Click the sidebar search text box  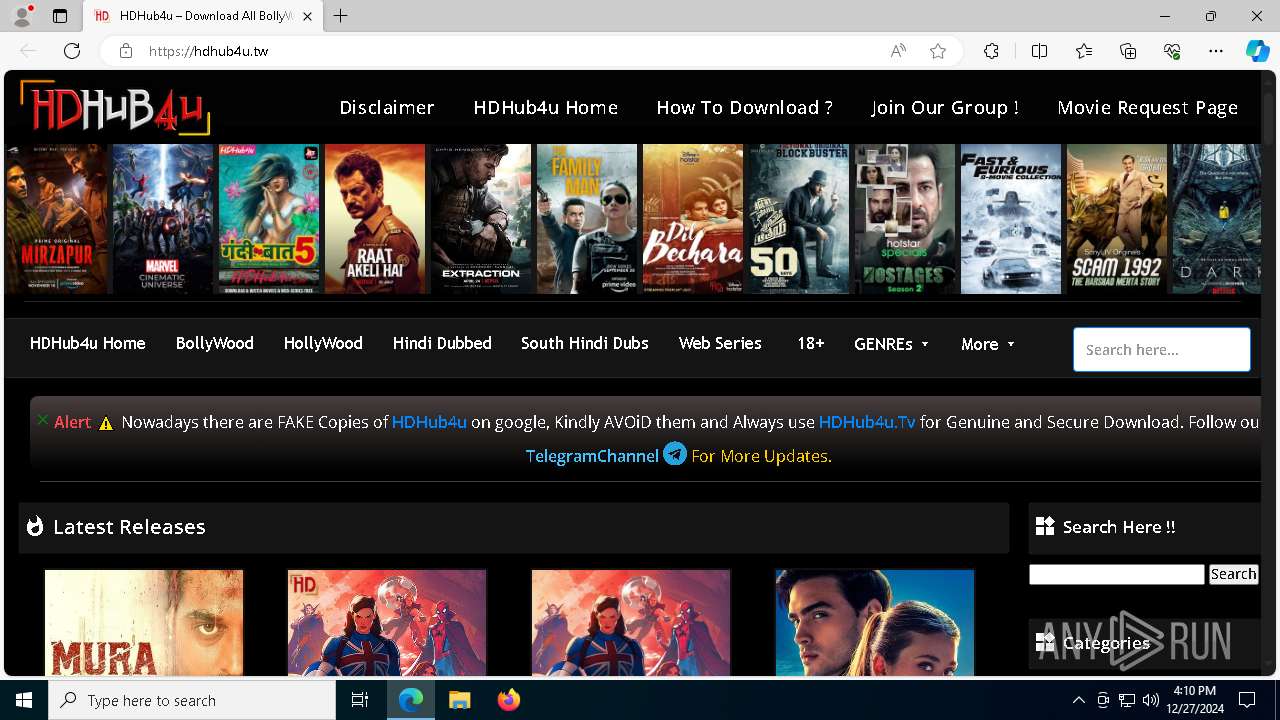[x=1117, y=574]
